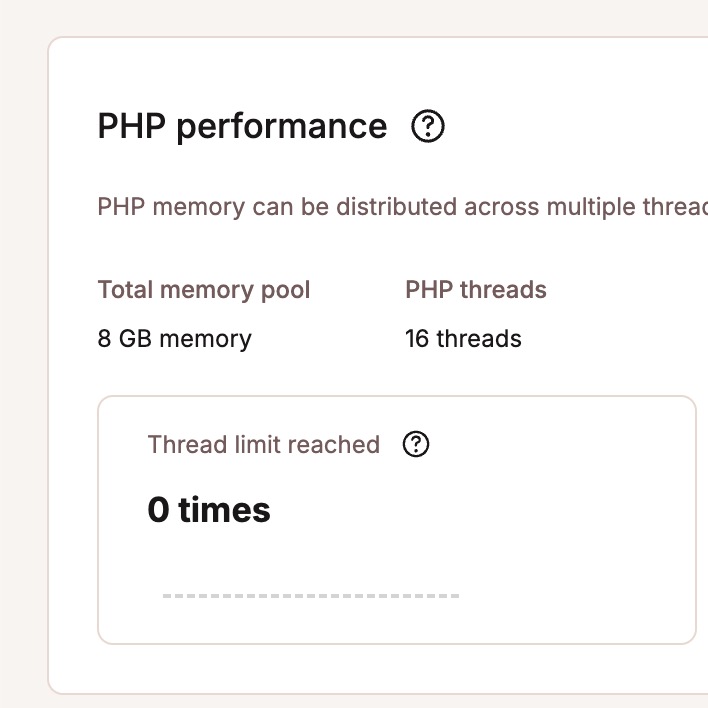
Task: Click the word "times" in the counter
Action: 225,510
